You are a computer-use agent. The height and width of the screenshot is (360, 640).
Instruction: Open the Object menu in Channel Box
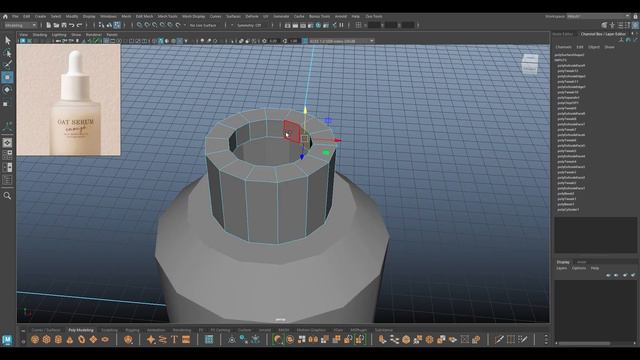[x=593, y=47]
